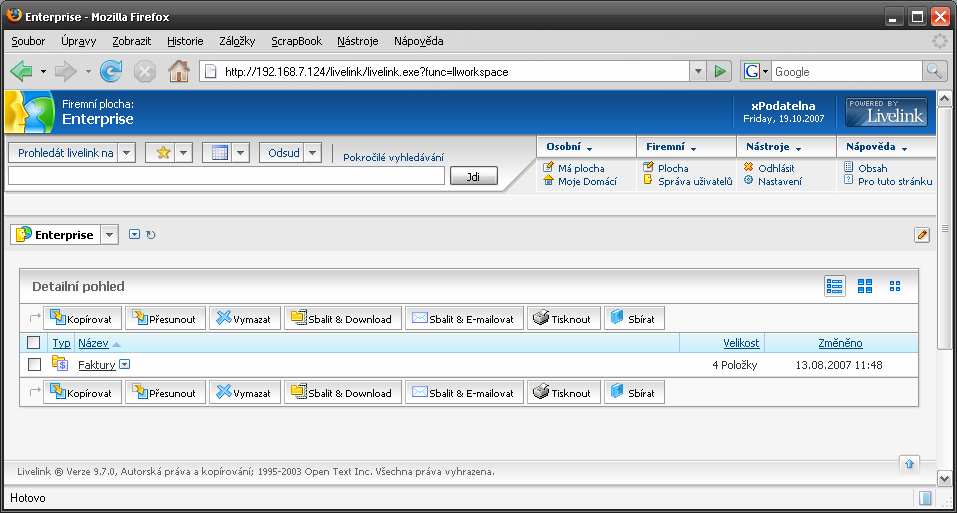Screen dimensions: 957x513
Task: Click the Jdi search button
Action: (474, 176)
